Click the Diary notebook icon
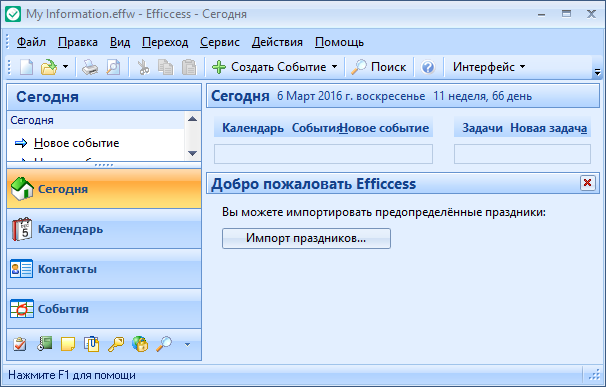606x387 pixels. click(44, 344)
